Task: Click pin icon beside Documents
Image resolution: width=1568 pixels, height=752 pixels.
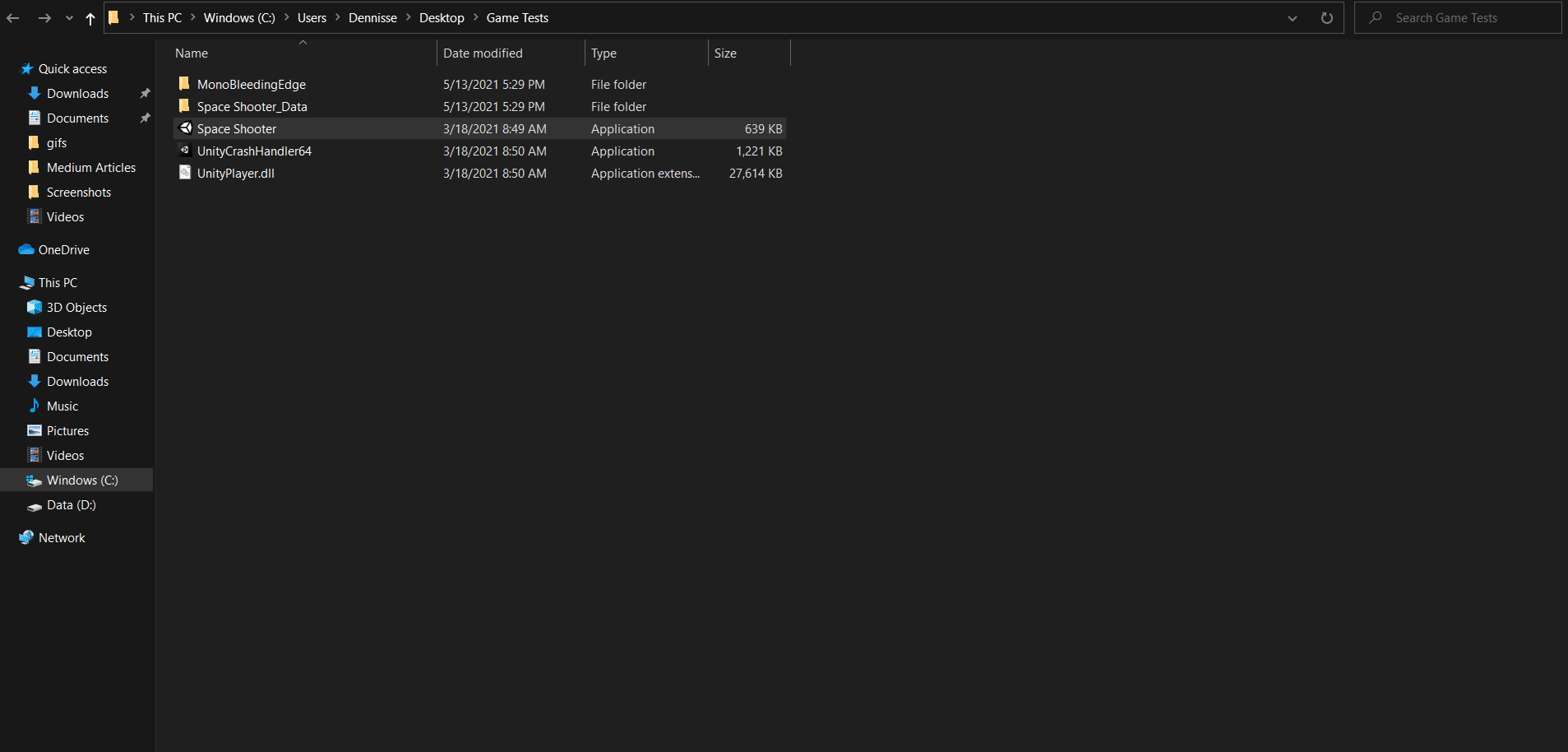Action: [145, 118]
